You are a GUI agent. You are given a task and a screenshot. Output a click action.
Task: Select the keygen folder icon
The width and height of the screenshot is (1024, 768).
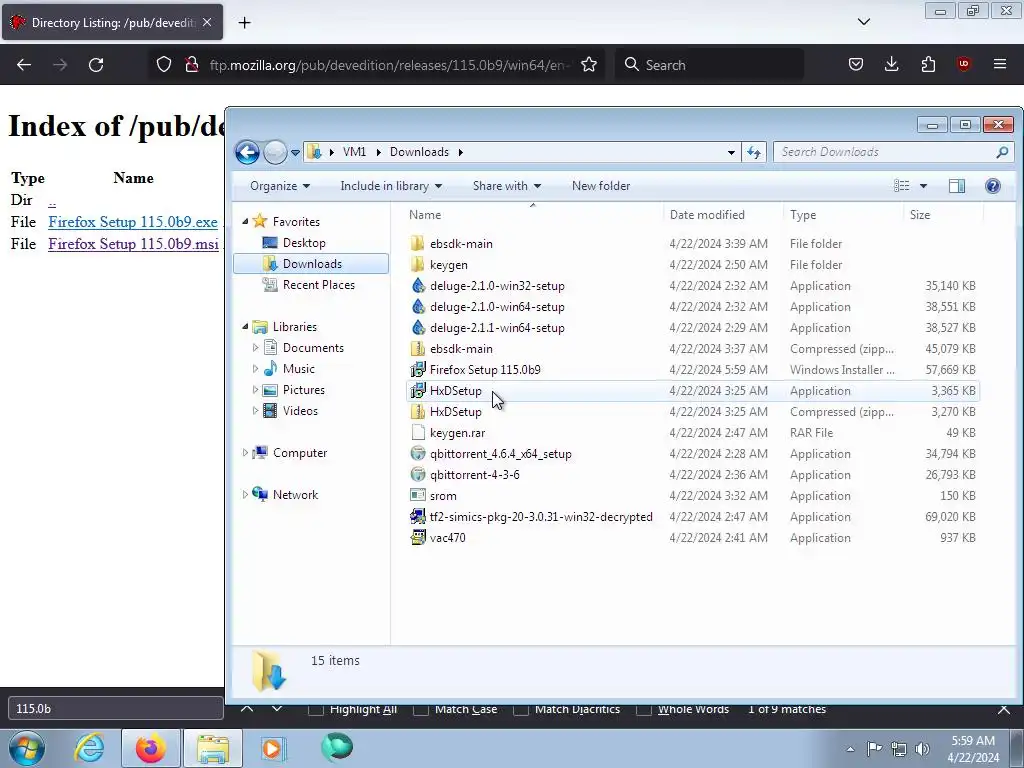pos(418,264)
